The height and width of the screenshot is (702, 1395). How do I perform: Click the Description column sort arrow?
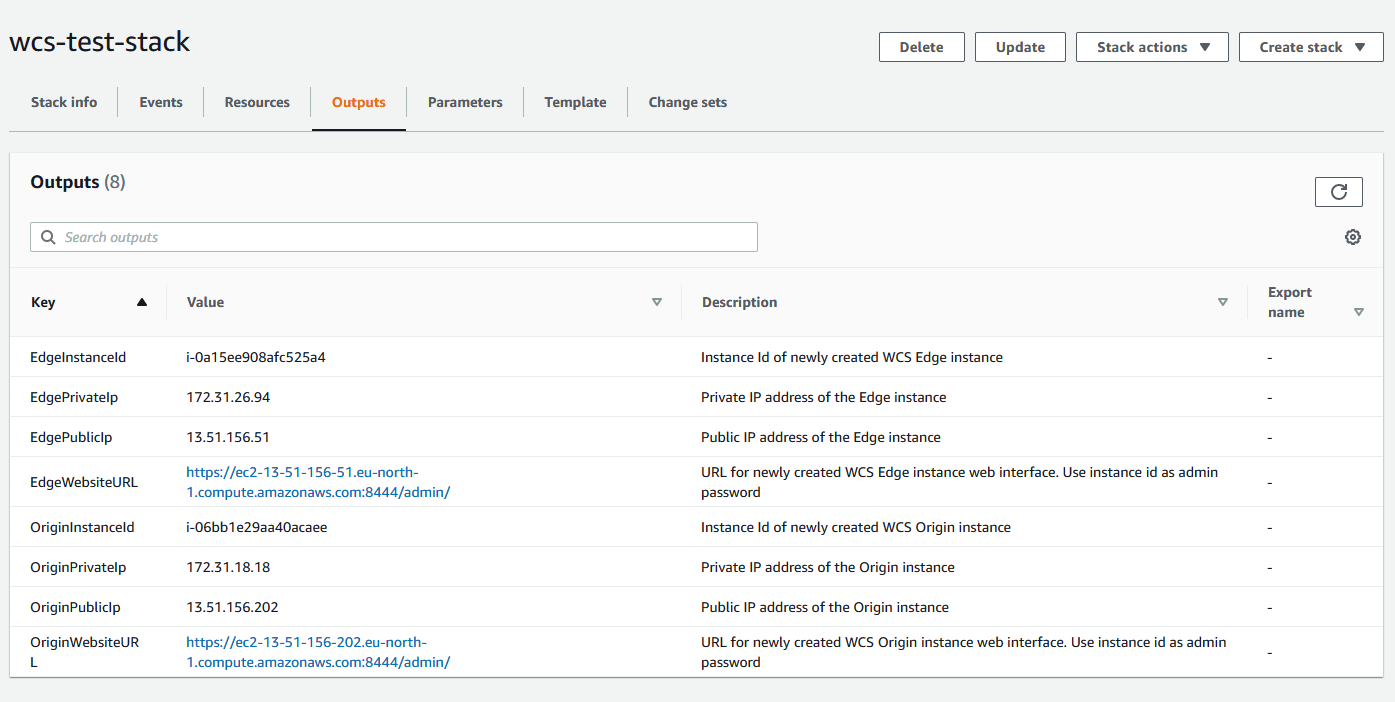point(1222,302)
